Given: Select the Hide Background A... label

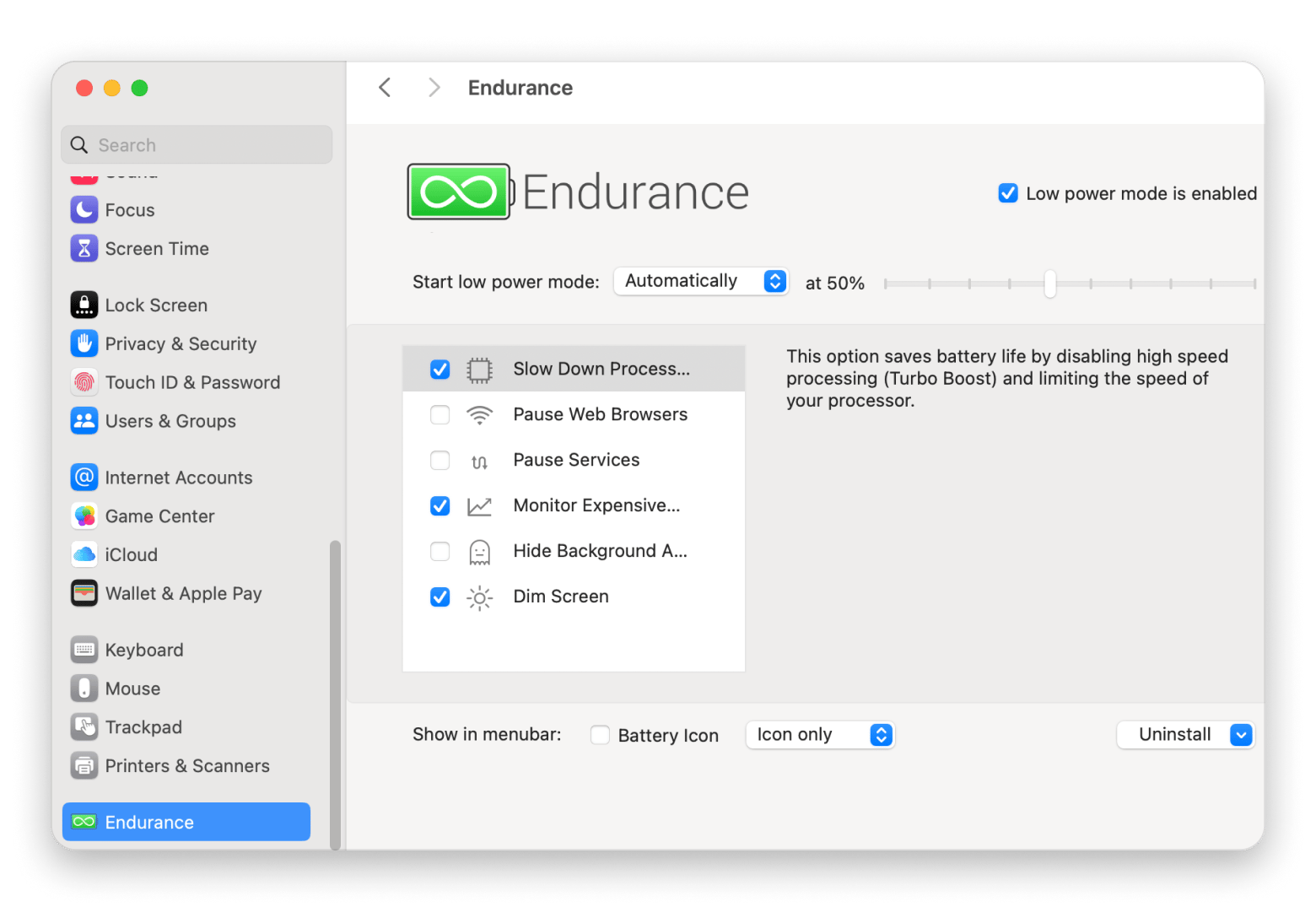Looking at the screenshot, I should (600, 551).
